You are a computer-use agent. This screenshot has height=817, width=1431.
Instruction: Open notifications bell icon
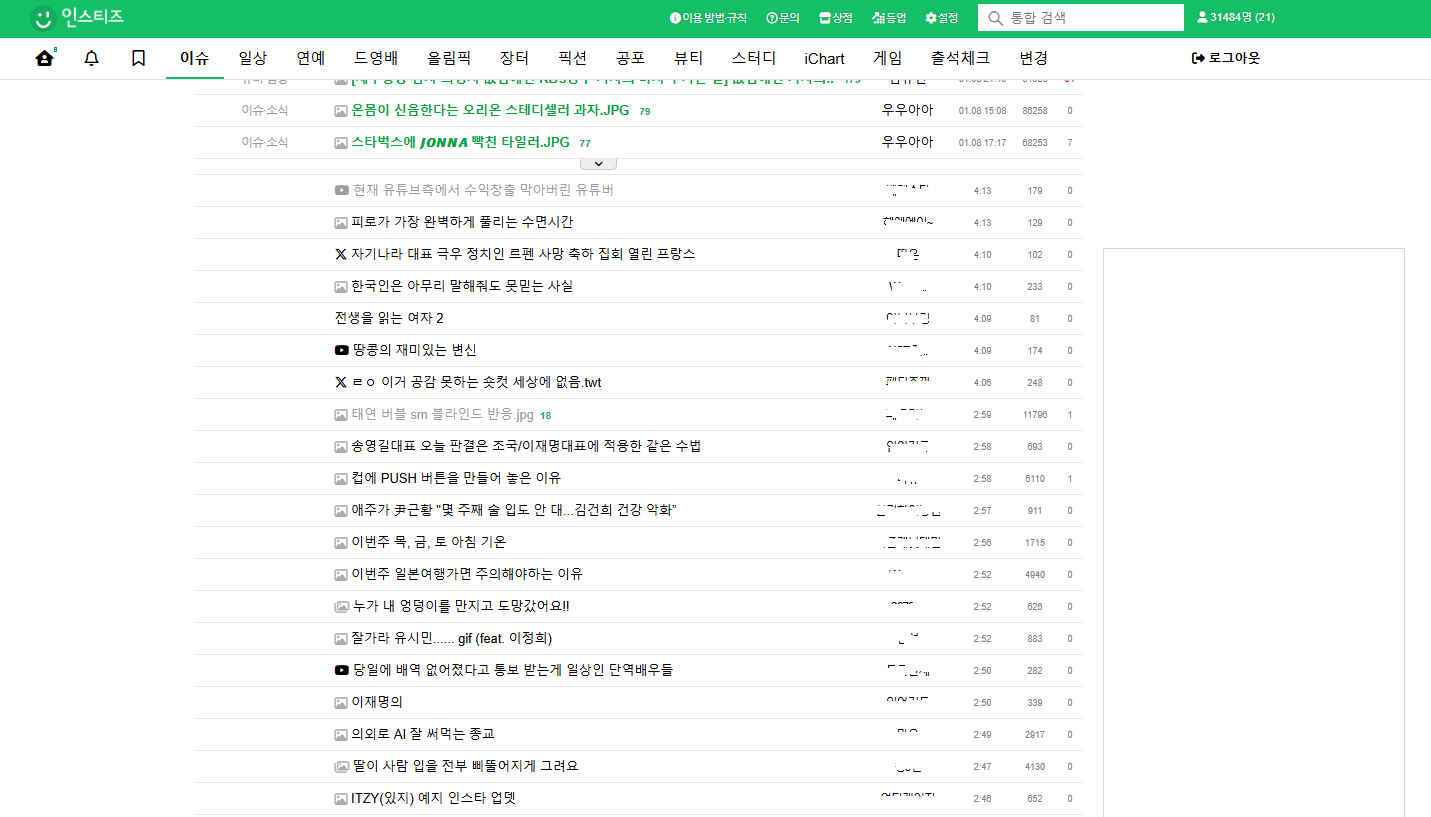point(91,58)
